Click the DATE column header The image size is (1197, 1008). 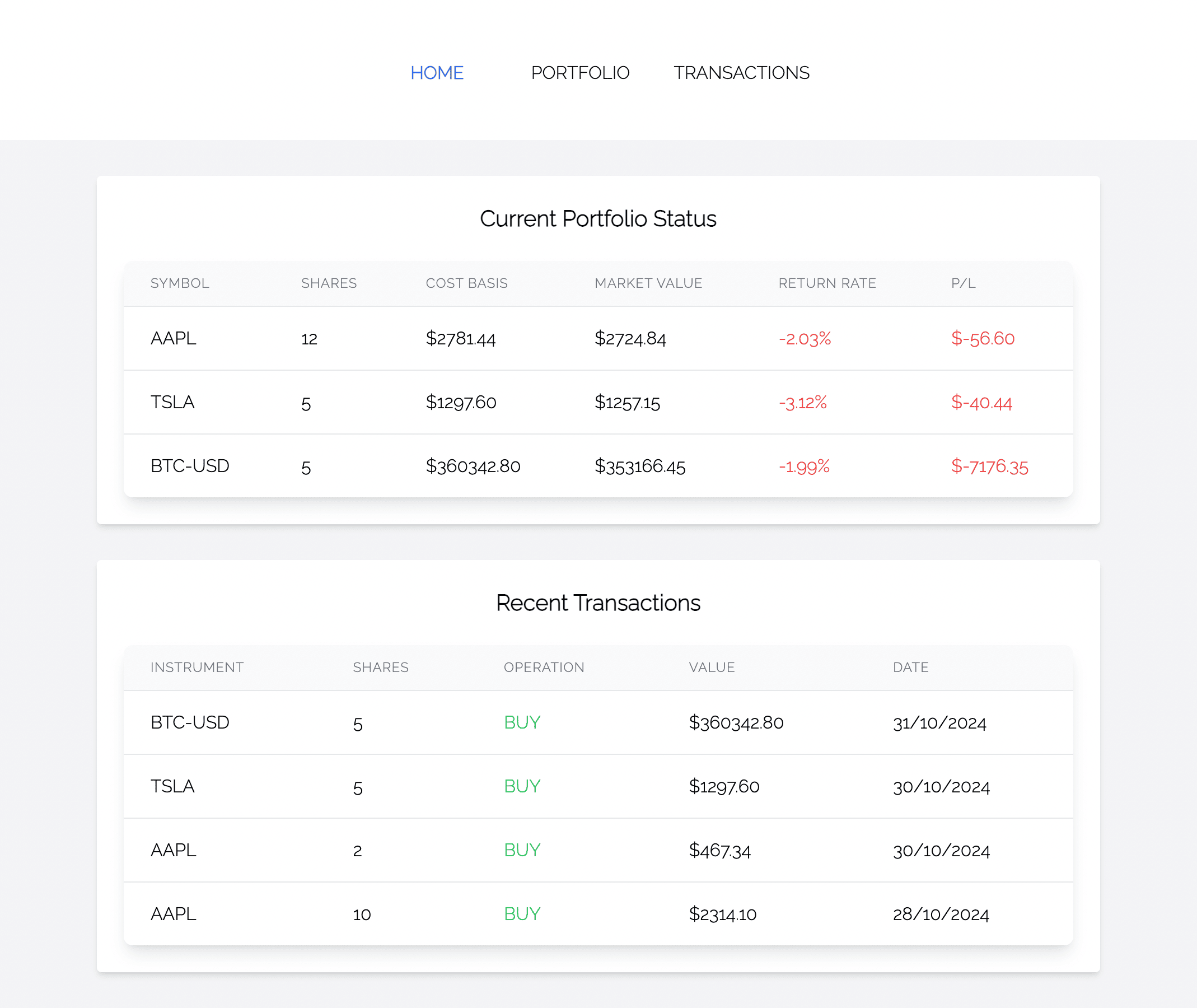(x=910, y=667)
